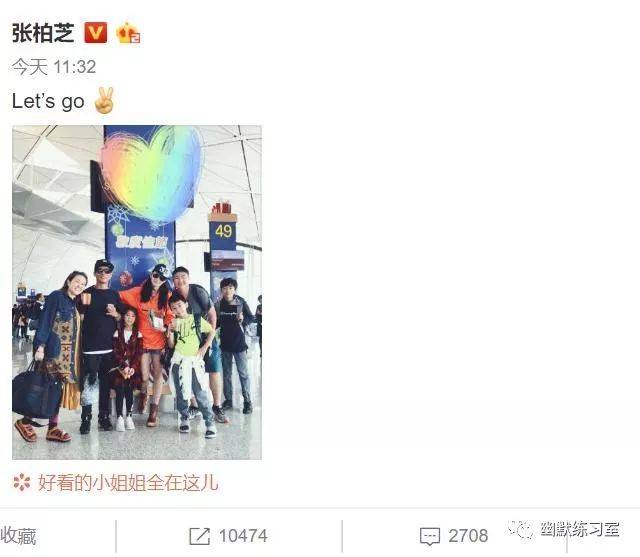This screenshot has height=557, width=640.
Task: Open the 好看的小姐姐全在这儿 topic link
Action: pos(128,482)
